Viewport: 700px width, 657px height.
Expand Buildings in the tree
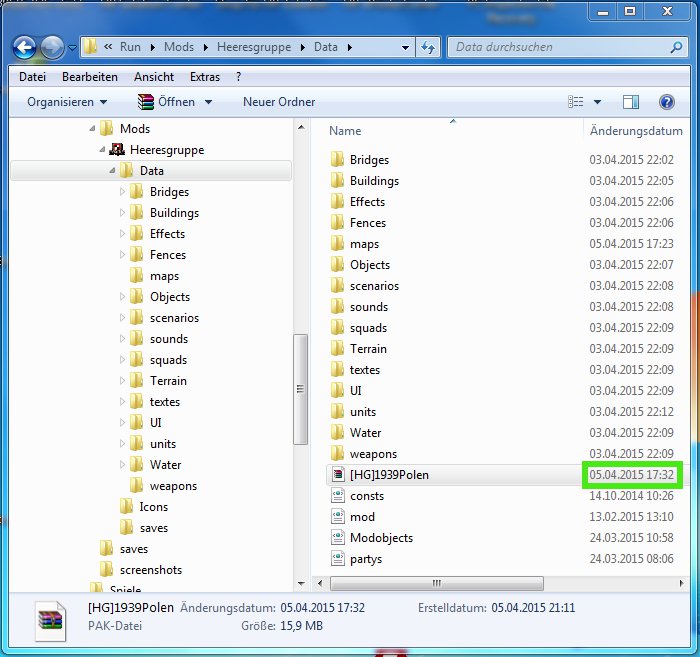(122, 212)
